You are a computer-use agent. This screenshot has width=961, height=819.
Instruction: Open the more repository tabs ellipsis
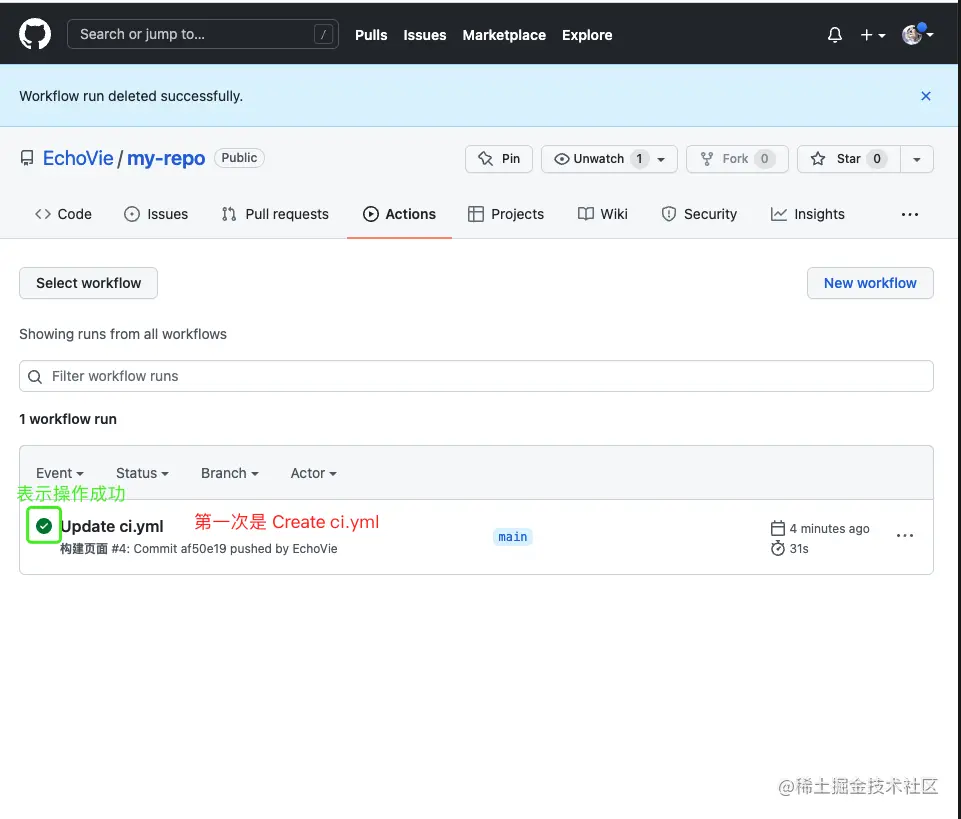coord(910,214)
